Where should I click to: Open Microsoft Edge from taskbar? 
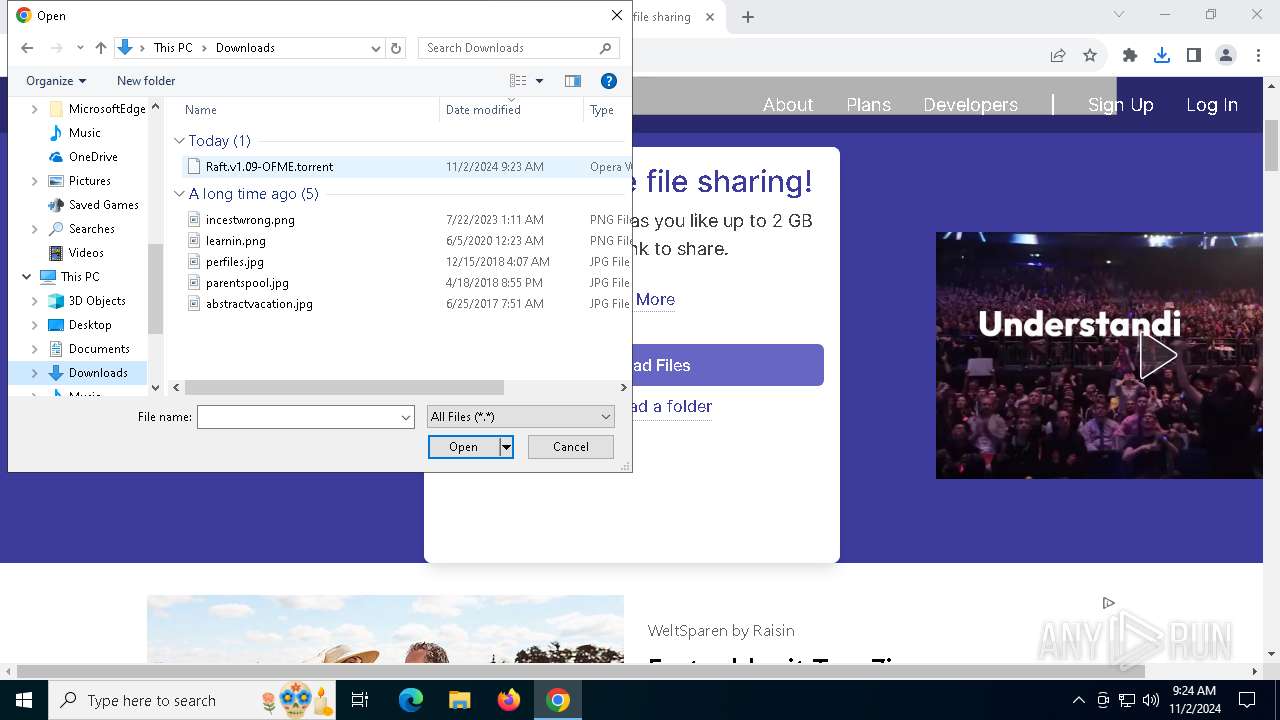click(411, 701)
